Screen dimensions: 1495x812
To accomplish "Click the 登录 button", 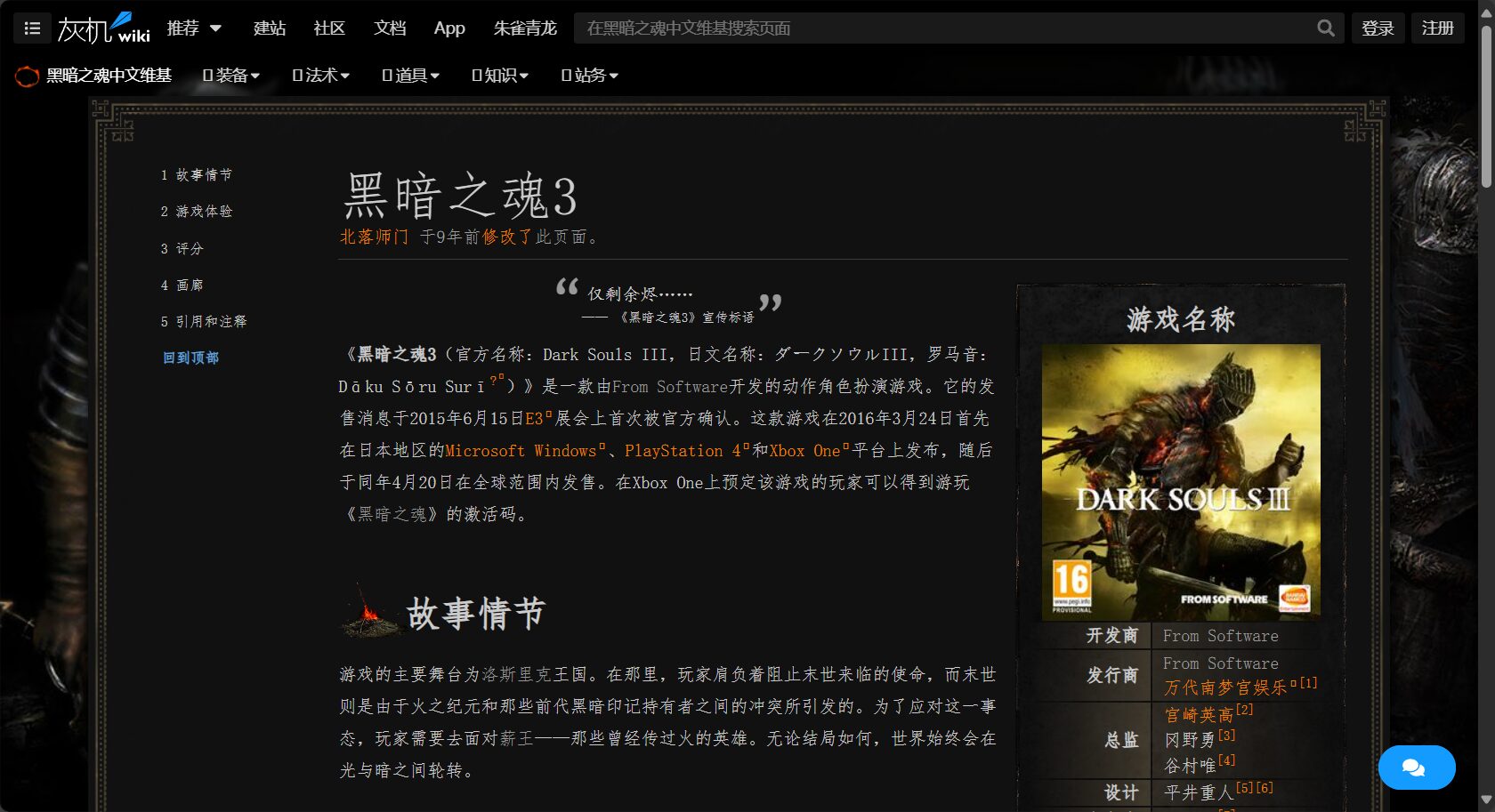I will point(1378,28).
